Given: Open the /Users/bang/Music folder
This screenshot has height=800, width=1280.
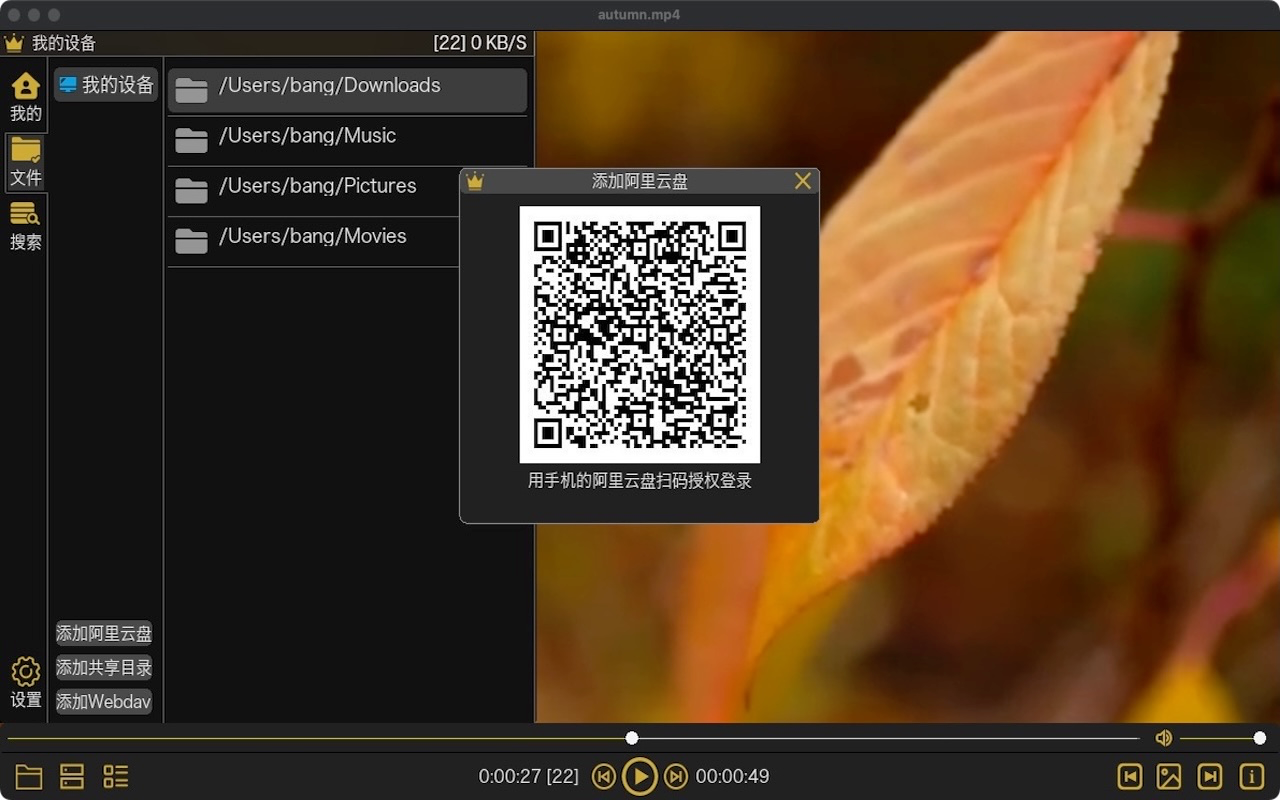Looking at the screenshot, I should (x=347, y=140).
